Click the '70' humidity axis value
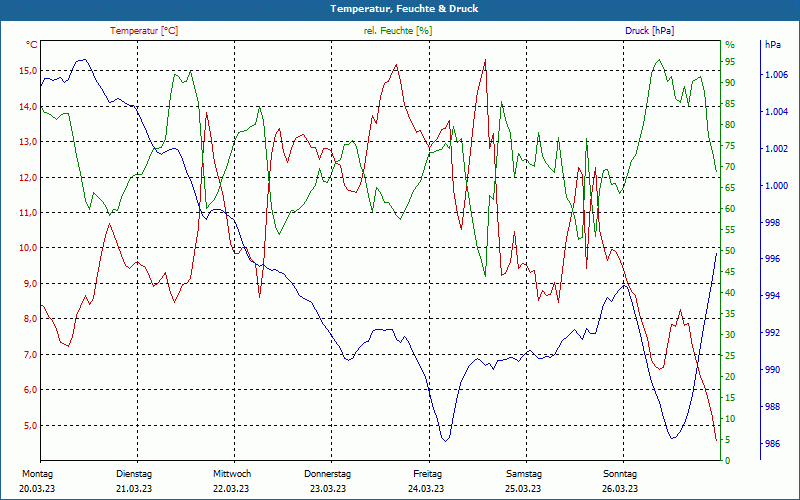 pyautogui.click(x=730, y=167)
